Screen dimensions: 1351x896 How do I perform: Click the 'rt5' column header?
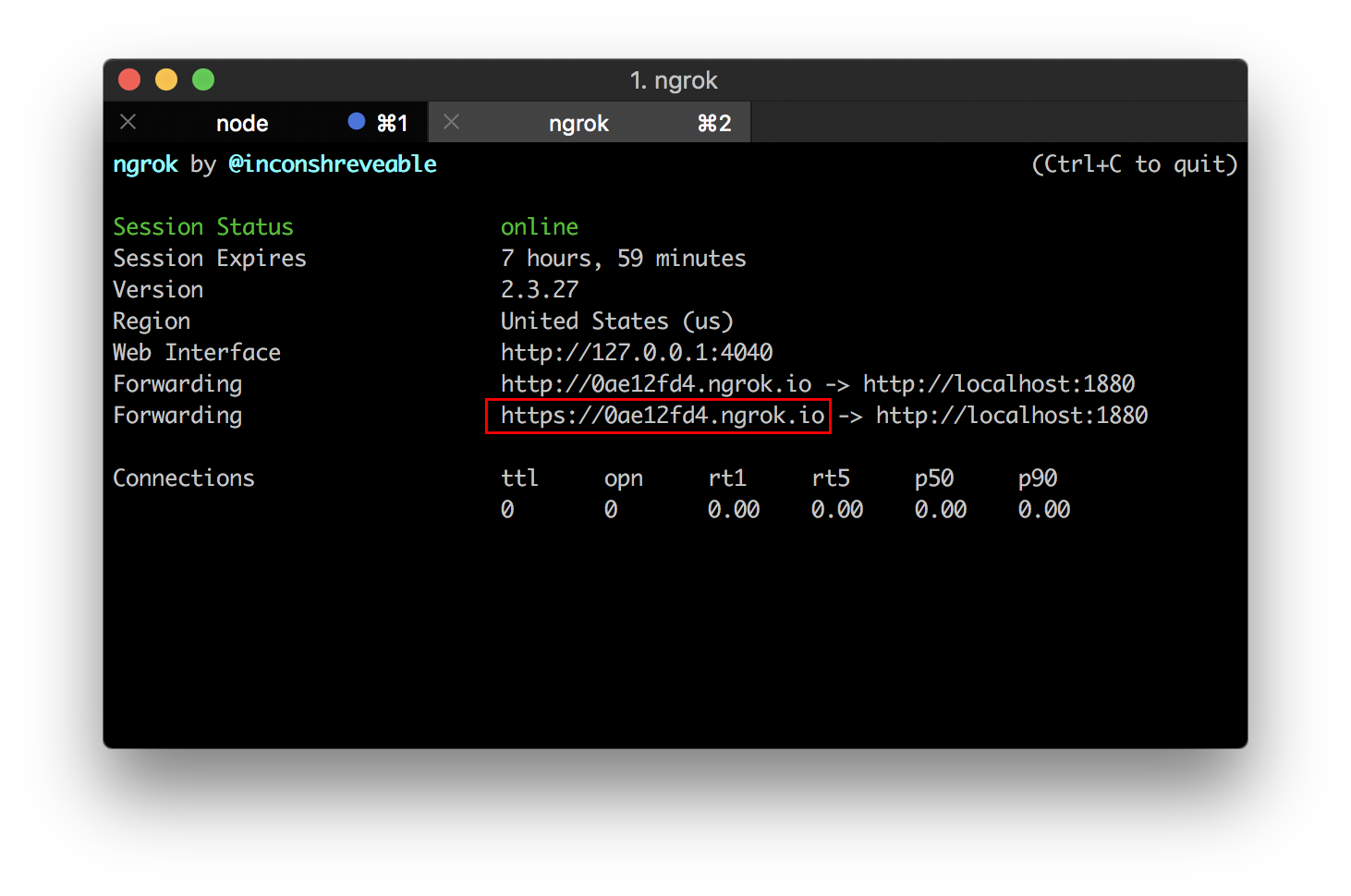(831, 478)
